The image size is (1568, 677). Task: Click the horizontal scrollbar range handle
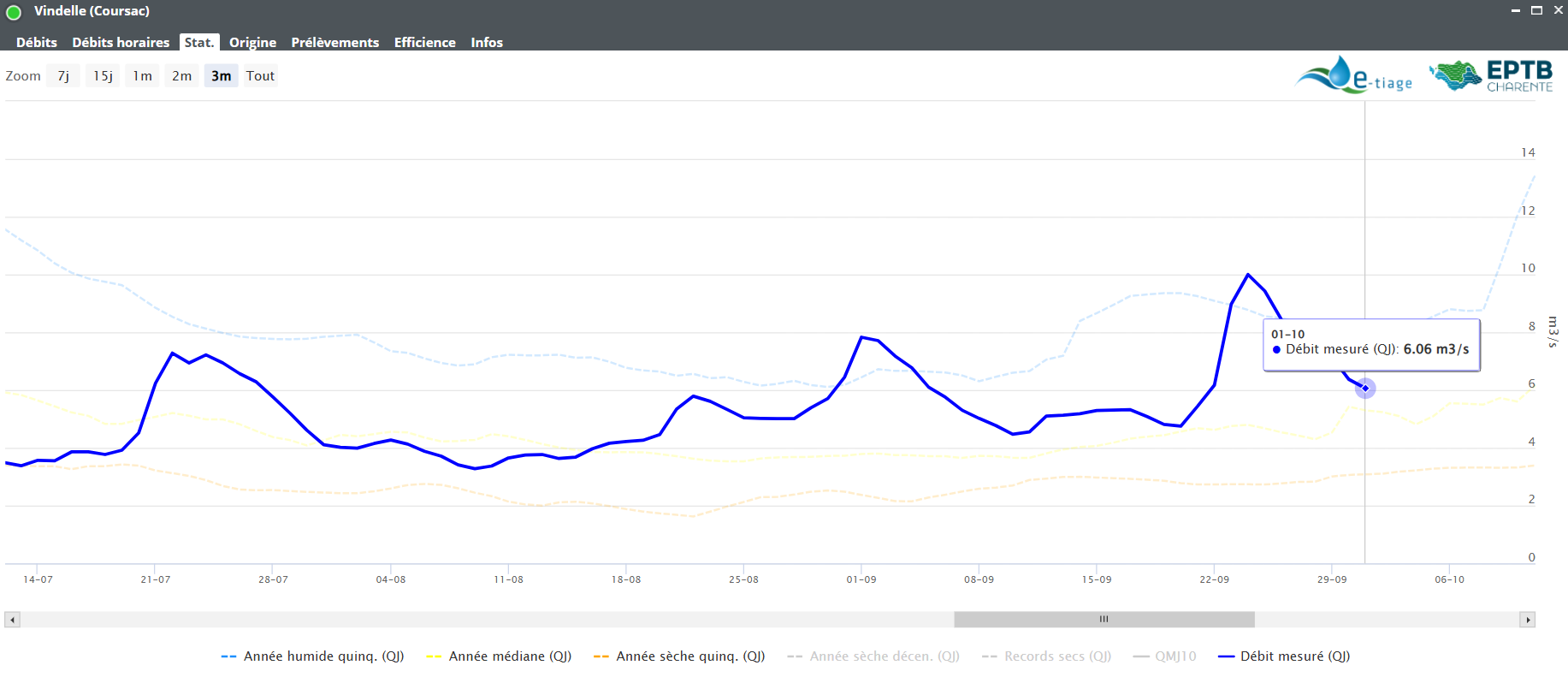[1104, 620]
